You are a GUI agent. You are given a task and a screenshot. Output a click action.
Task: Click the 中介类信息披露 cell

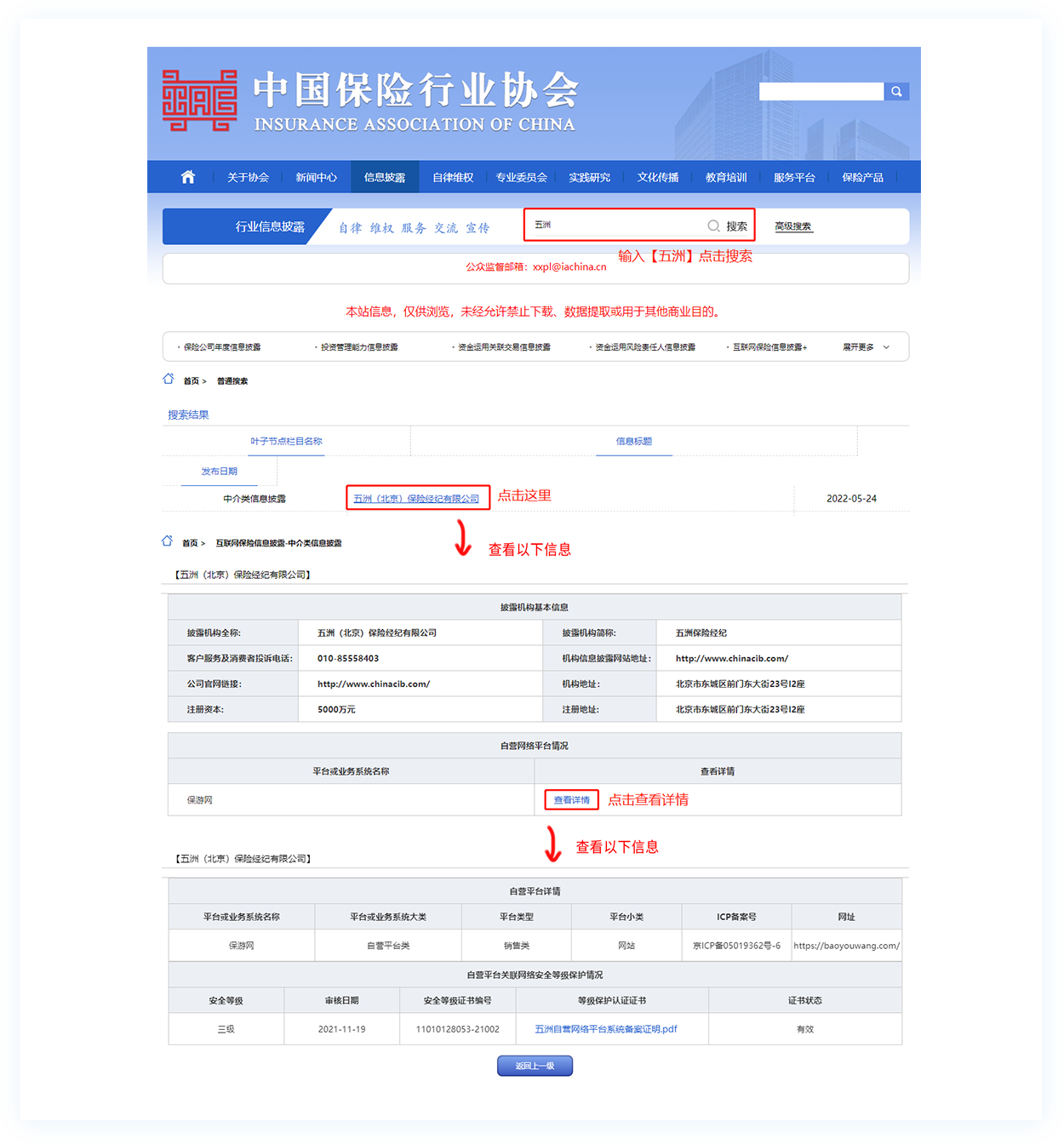click(x=255, y=499)
